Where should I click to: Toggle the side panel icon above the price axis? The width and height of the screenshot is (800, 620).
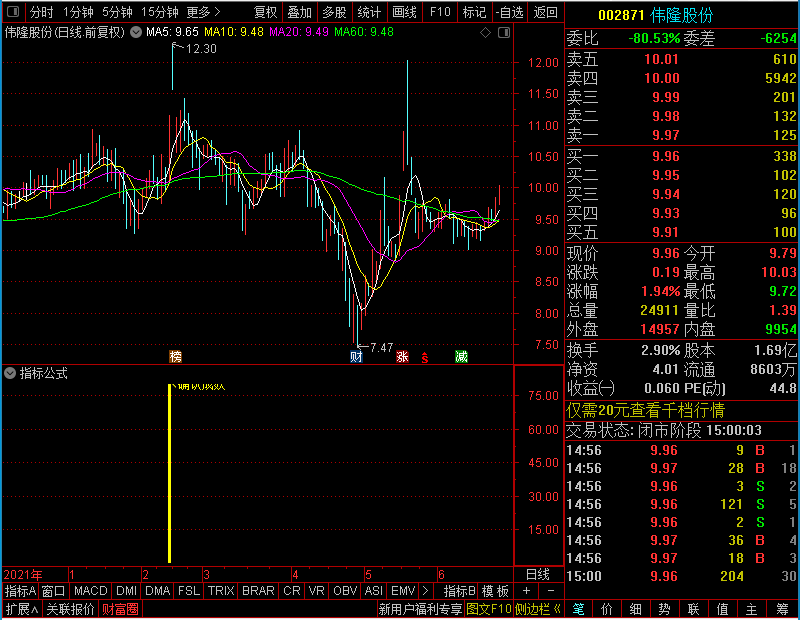pyautogui.click(x=504, y=33)
